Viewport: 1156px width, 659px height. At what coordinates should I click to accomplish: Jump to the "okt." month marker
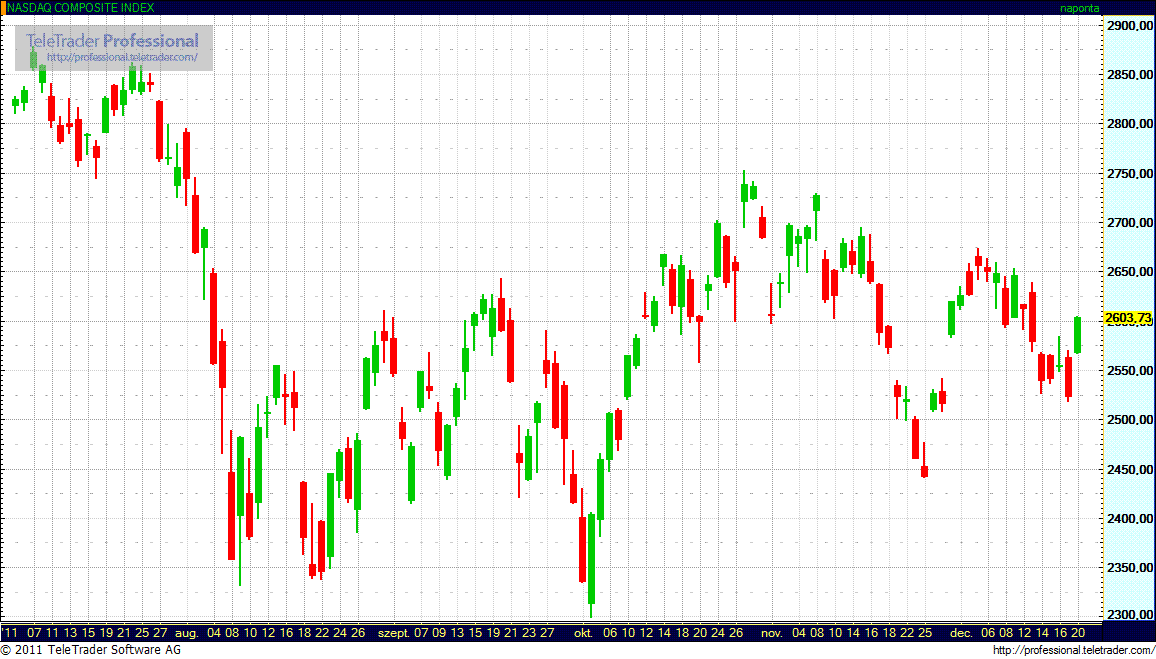584,633
